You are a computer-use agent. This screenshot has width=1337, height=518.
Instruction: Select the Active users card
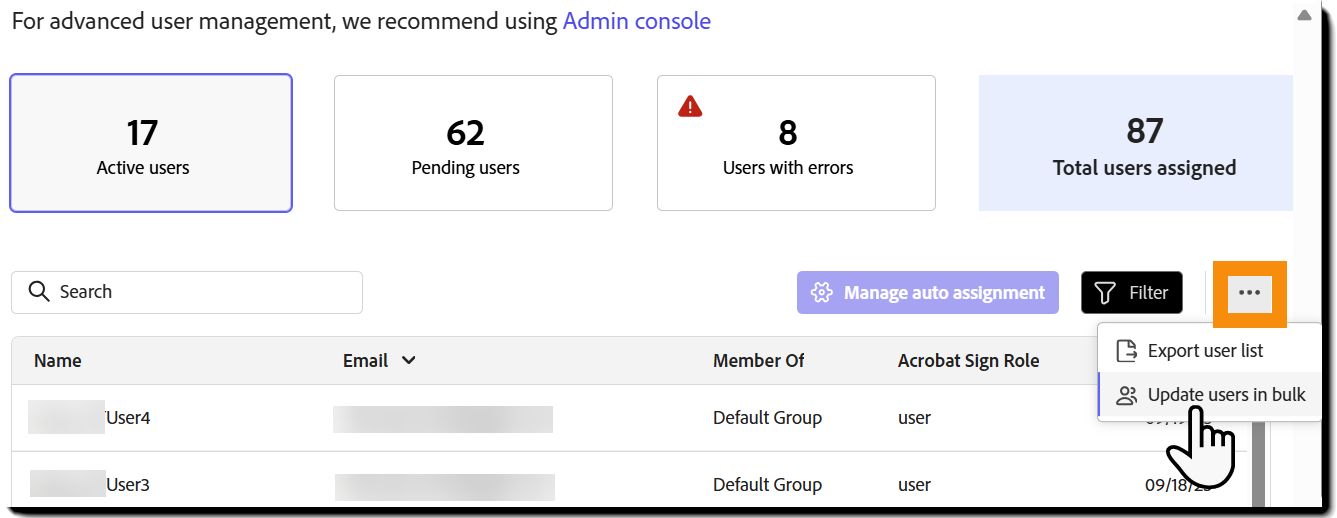click(151, 143)
